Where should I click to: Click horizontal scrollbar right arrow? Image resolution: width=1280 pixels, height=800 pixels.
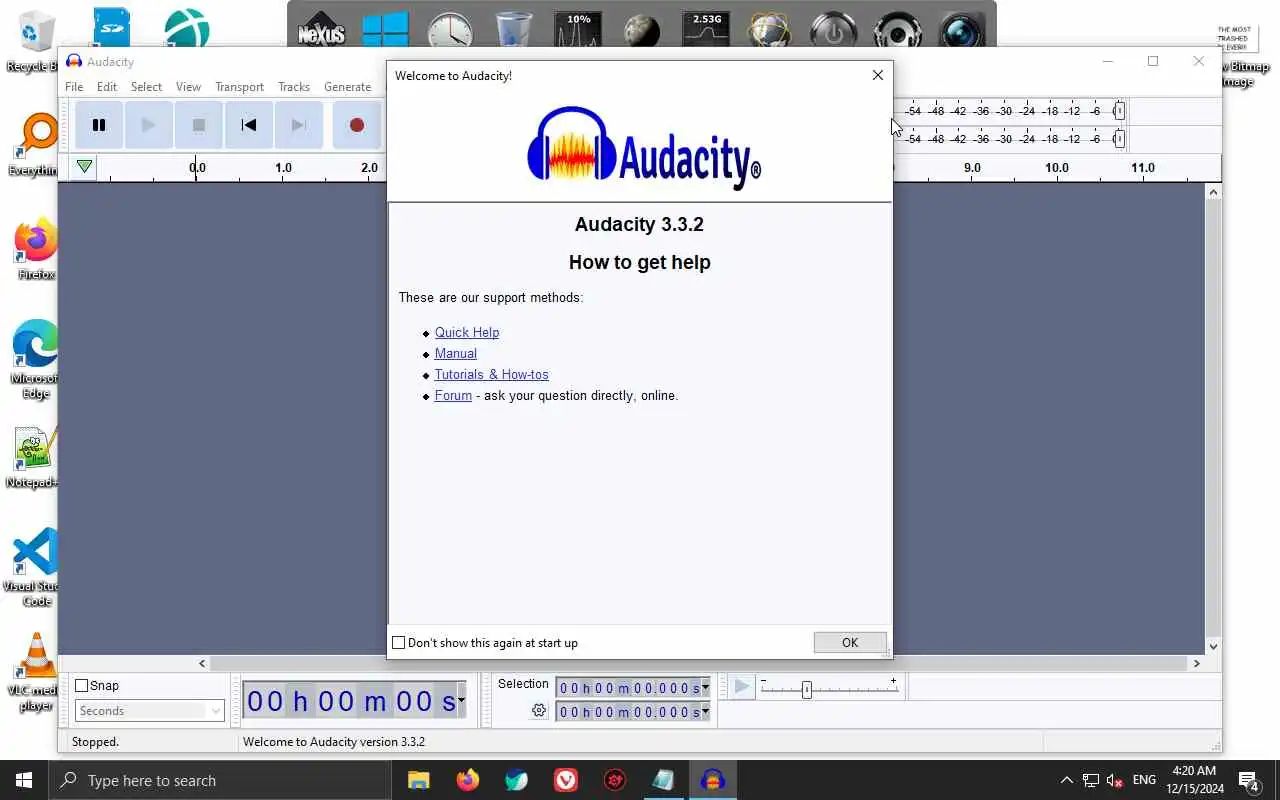point(1196,663)
